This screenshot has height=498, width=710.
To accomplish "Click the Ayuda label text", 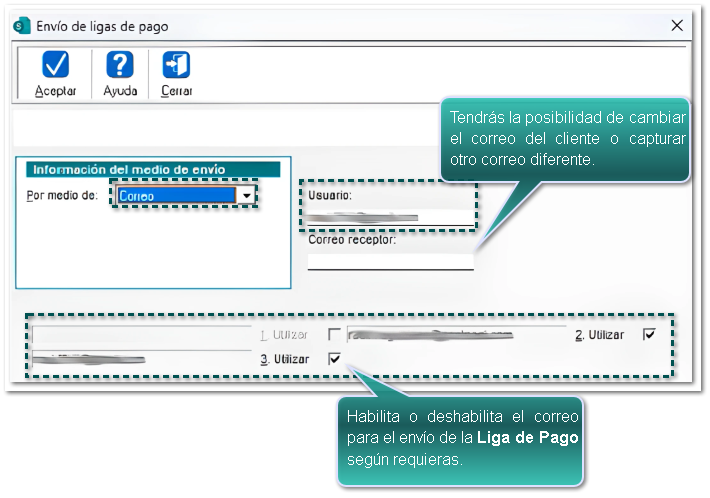I will pyautogui.click(x=120, y=91).
